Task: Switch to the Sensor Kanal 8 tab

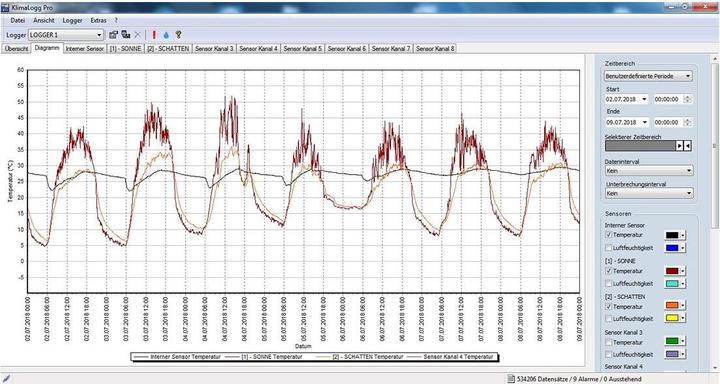Action: pos(435,48)
